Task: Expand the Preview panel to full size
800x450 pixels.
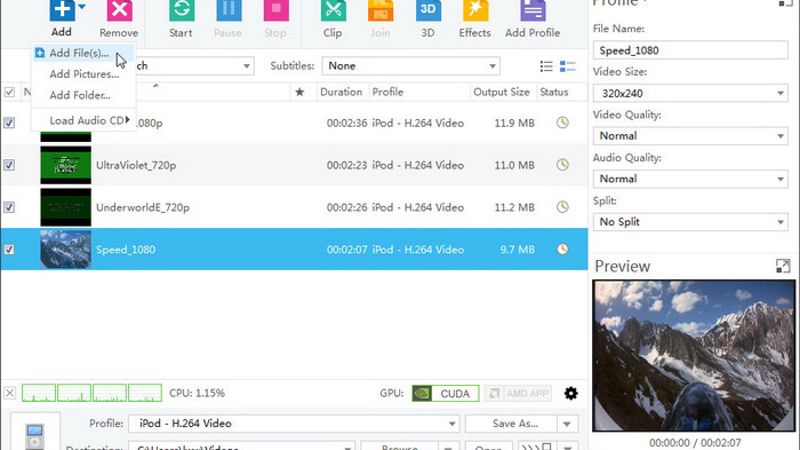Action: pyautogui.click(x=783, y=266)
